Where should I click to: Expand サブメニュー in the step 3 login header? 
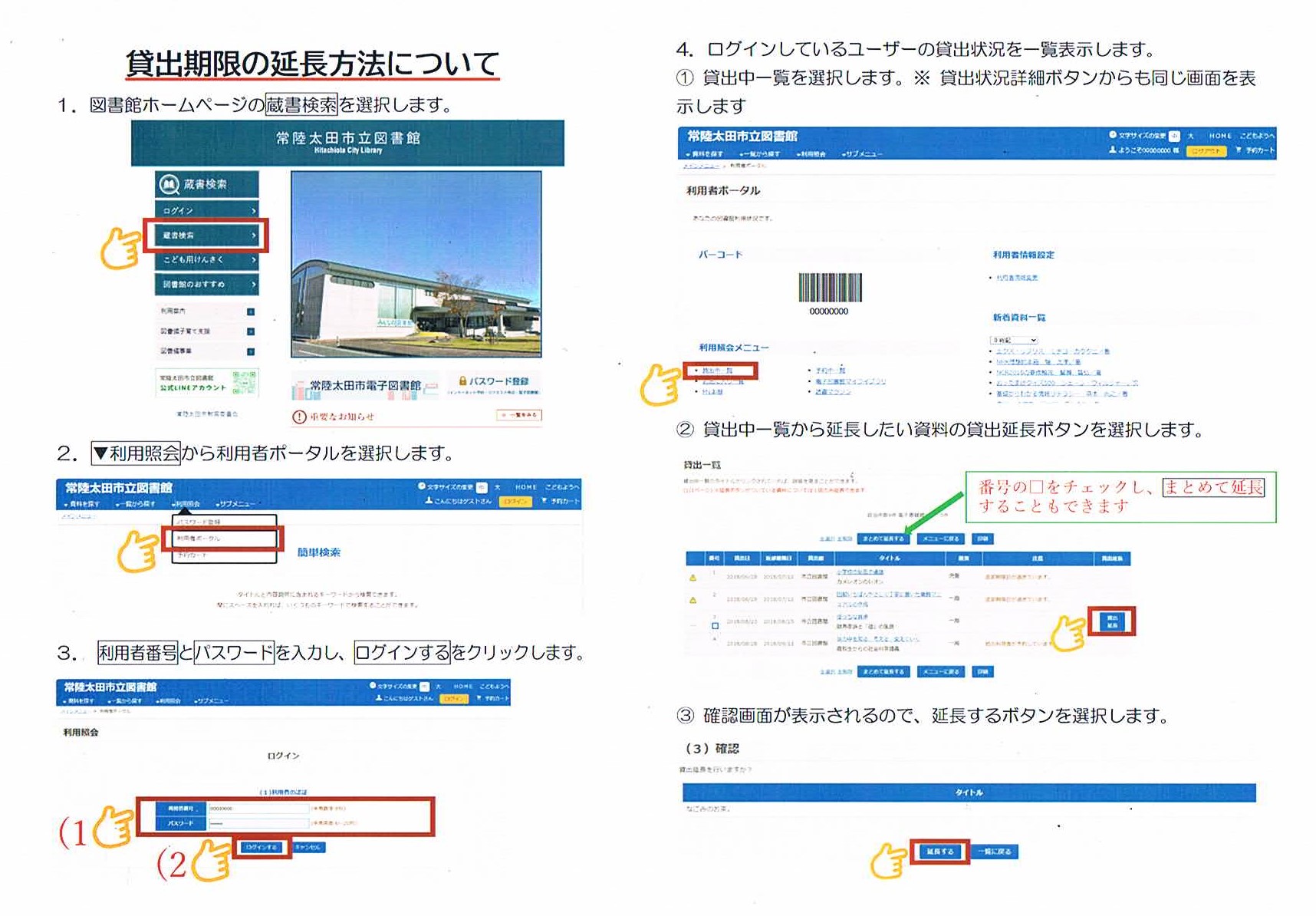pos(212,700)
